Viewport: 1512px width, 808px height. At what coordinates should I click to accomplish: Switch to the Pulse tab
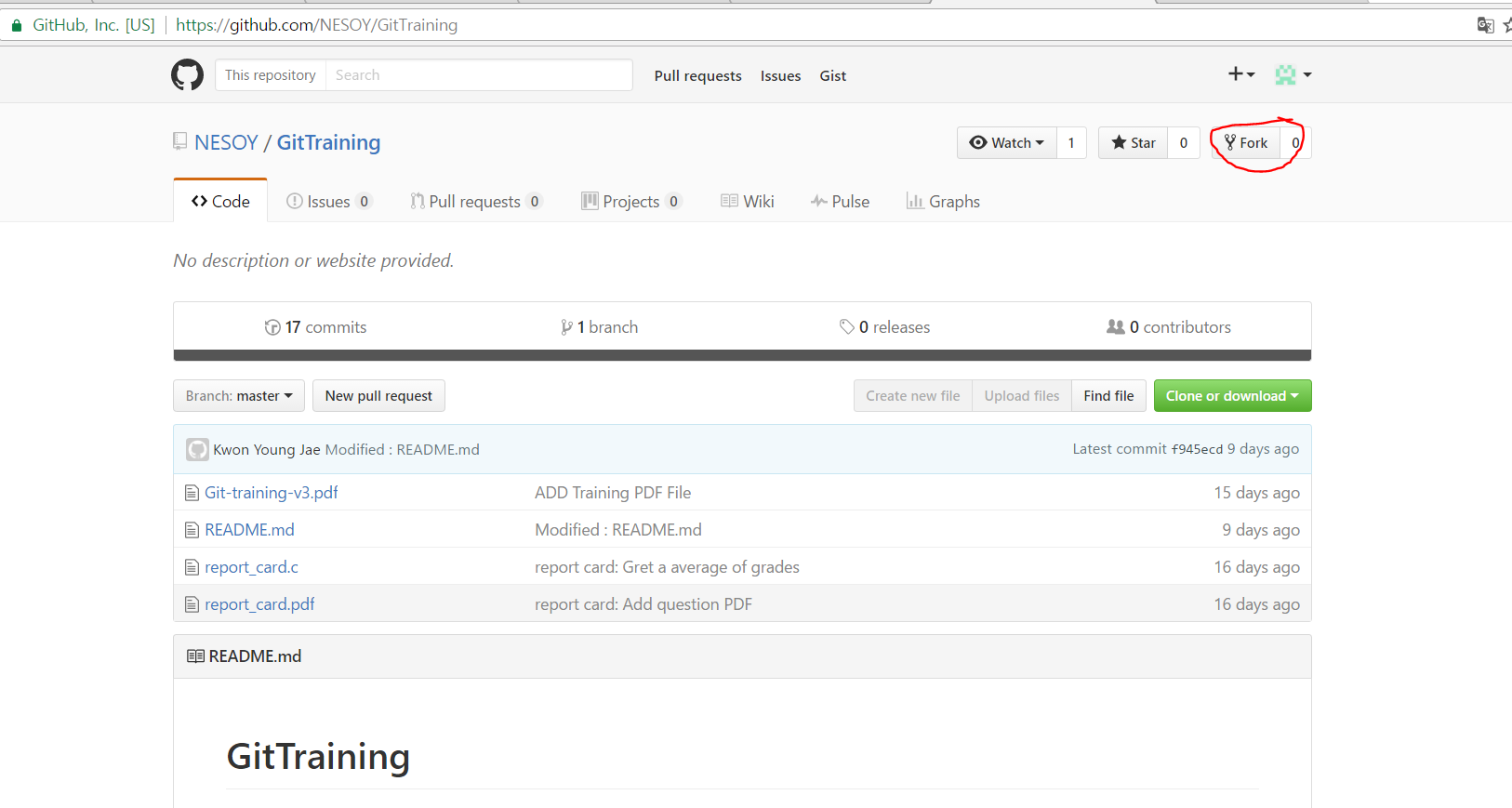[840, 201]
